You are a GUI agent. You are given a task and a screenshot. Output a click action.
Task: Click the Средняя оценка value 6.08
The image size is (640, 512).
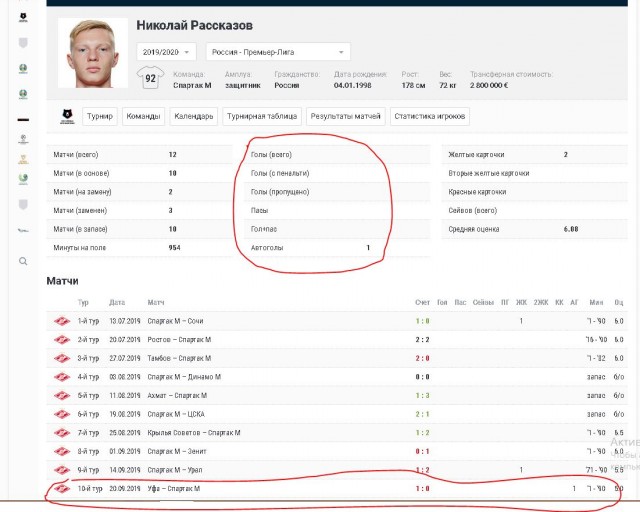571,229
